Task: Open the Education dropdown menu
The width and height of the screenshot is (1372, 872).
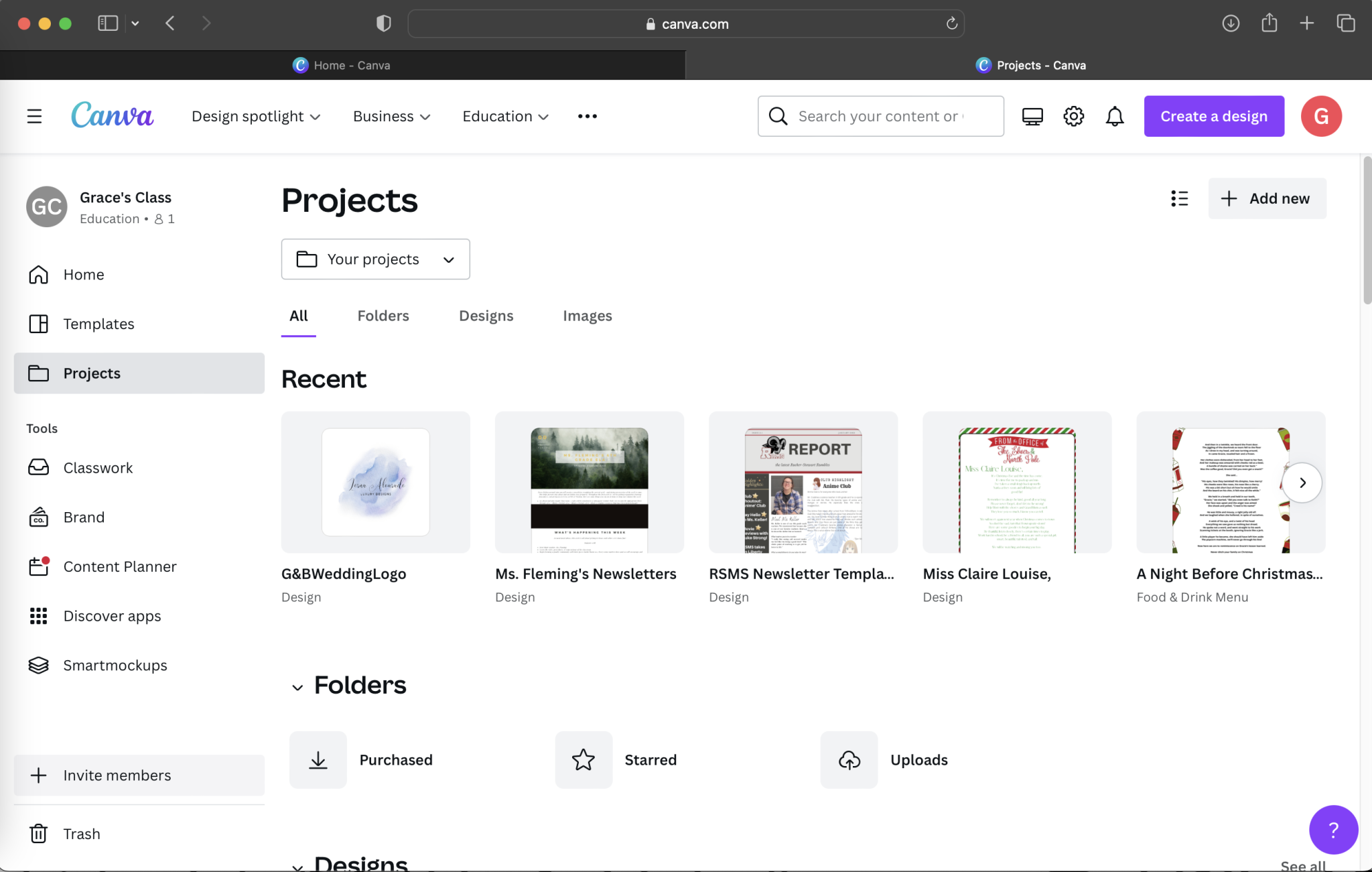Action: tap(505, 116)
